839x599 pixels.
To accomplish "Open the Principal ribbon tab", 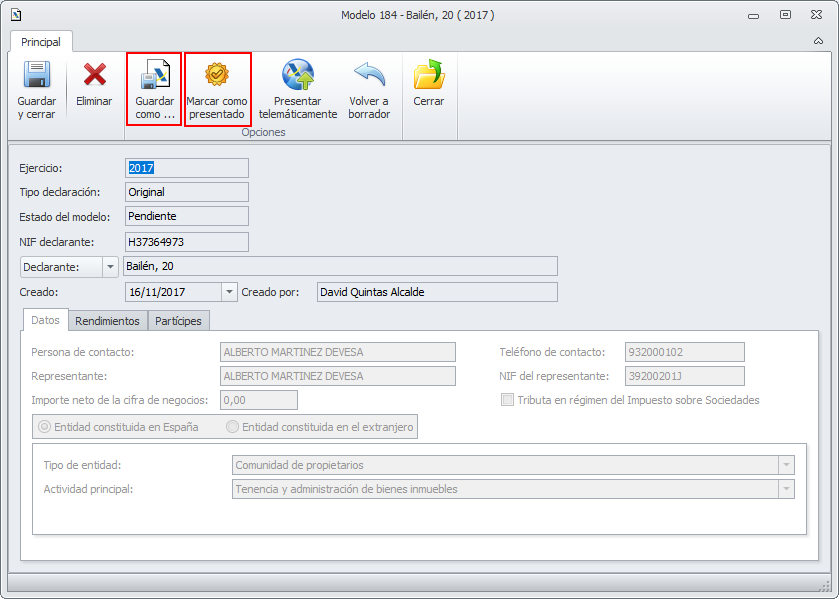I will [41, 42].
